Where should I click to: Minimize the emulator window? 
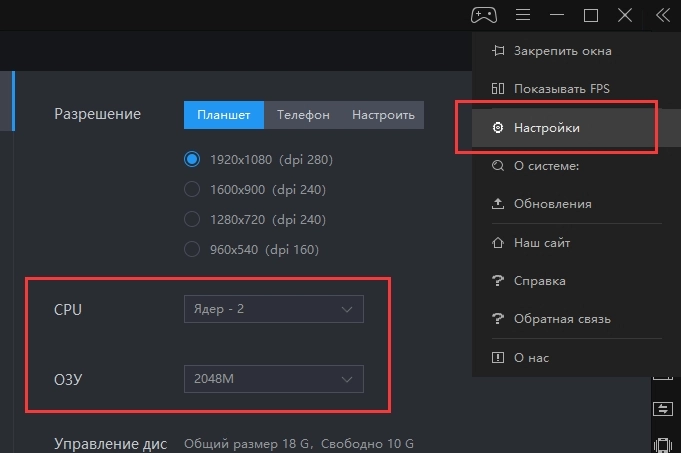[557, 15]
